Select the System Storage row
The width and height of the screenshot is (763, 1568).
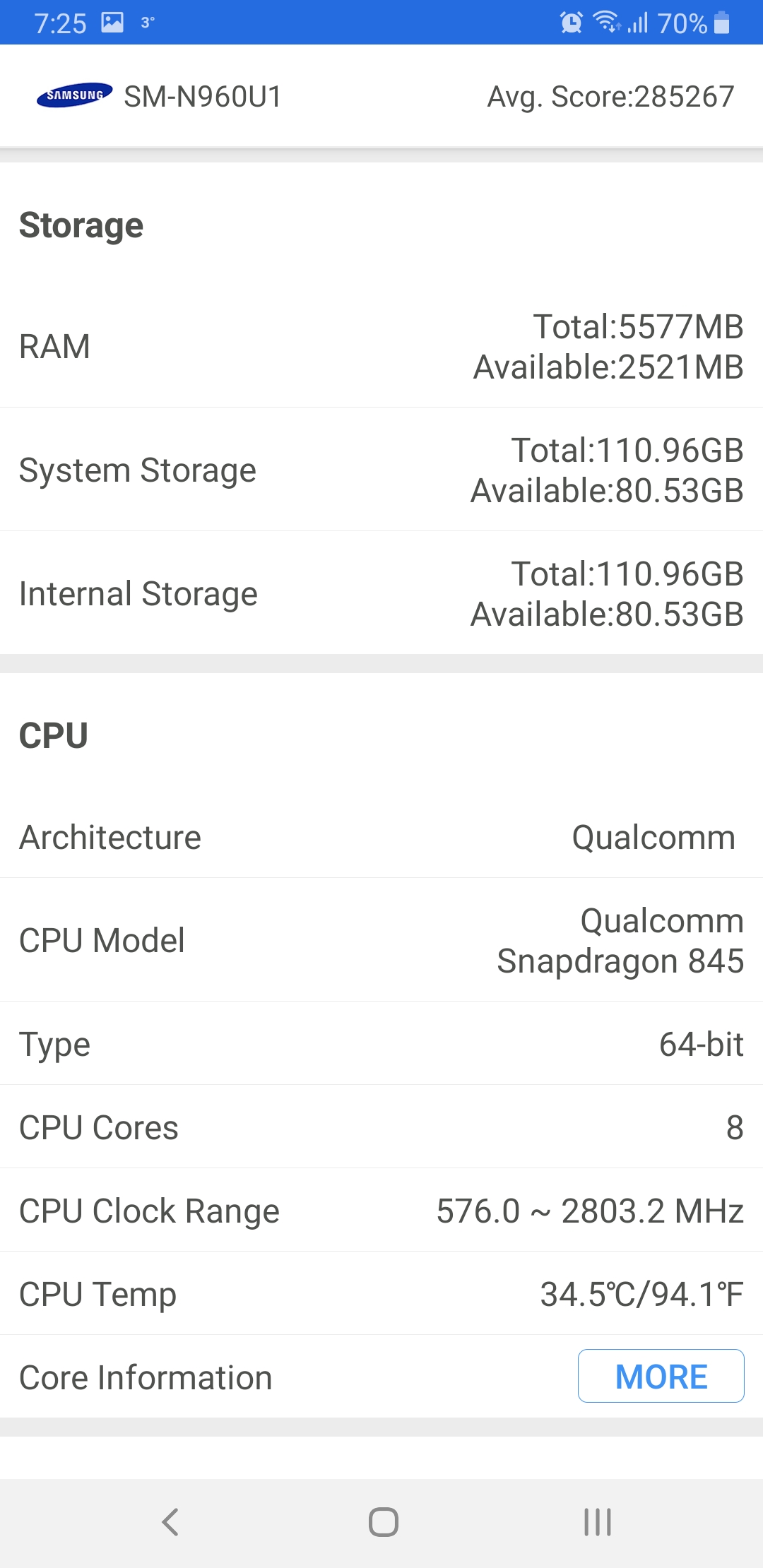coord(381,470)
